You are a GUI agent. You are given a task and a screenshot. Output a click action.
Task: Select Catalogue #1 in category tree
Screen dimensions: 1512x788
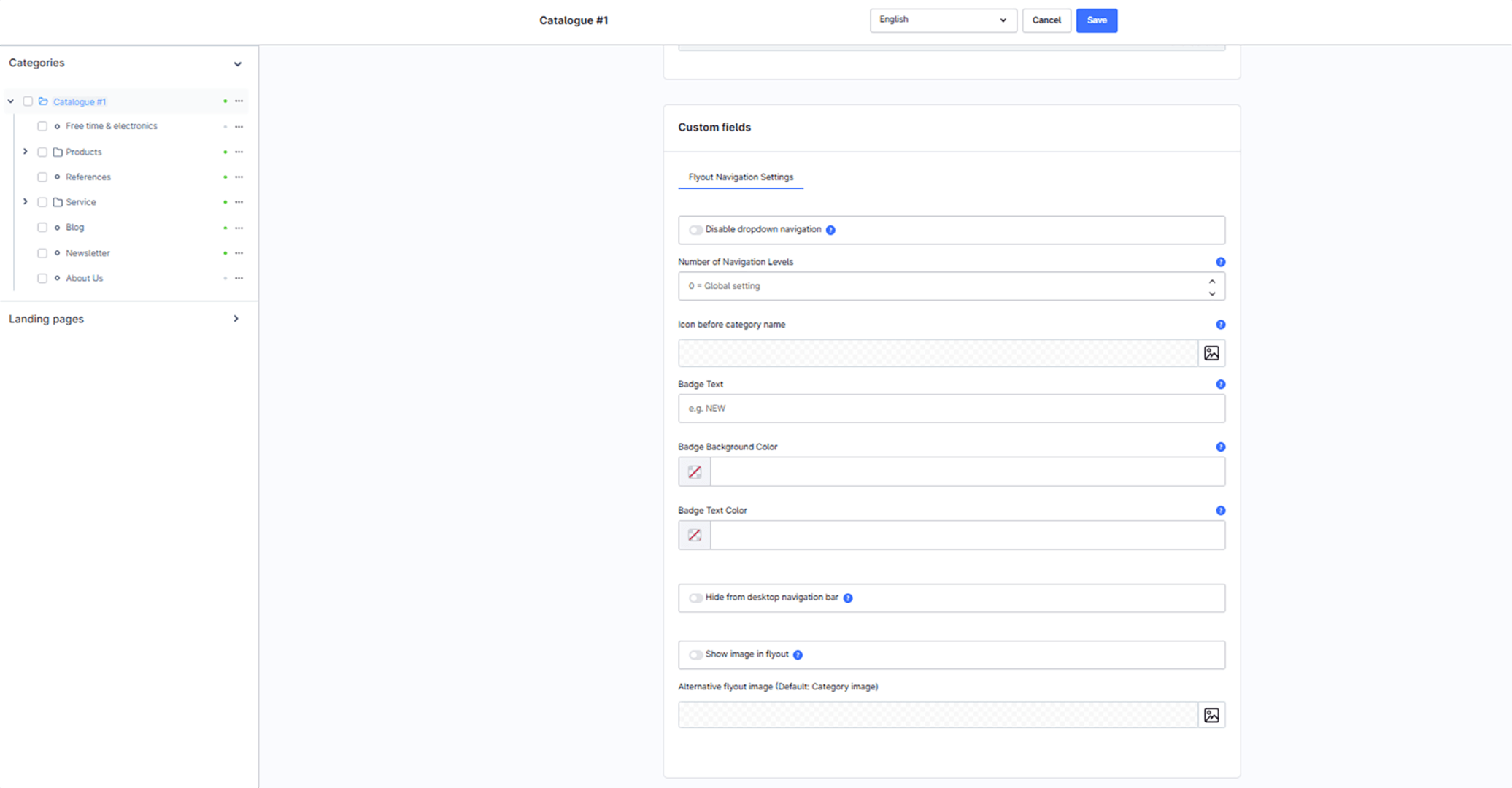pyautogui.click(x=79, y=101)
